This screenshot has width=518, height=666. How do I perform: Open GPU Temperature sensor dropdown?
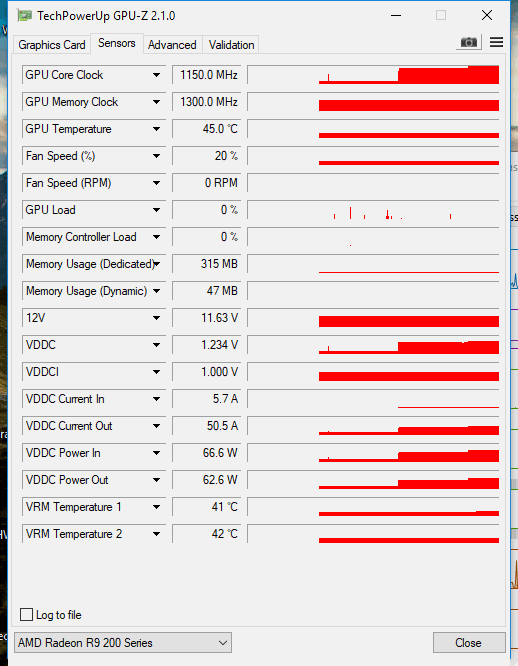pyautogui.click(x=156, y=129)
